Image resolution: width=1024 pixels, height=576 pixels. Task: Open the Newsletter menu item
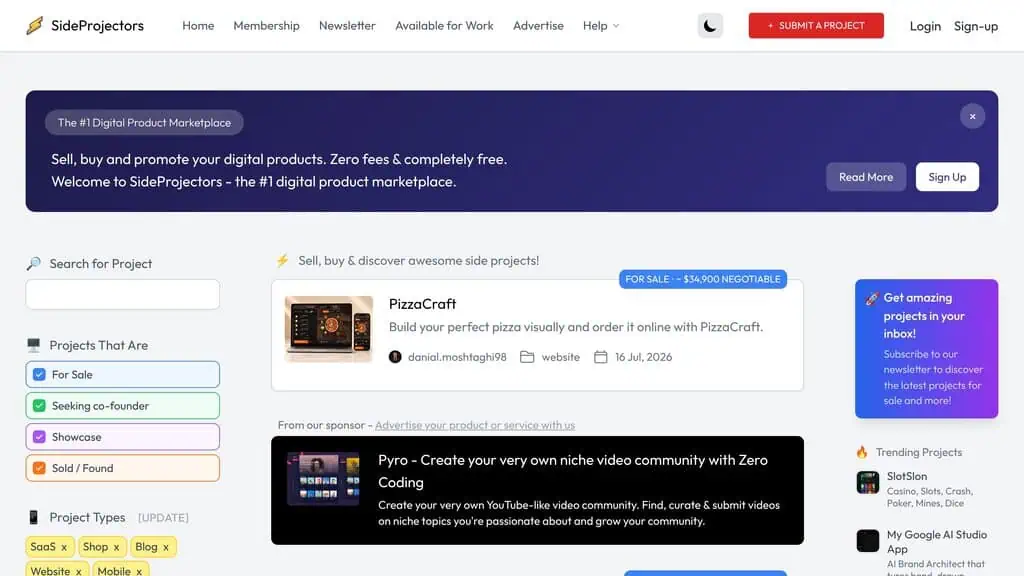pos(347,25)
